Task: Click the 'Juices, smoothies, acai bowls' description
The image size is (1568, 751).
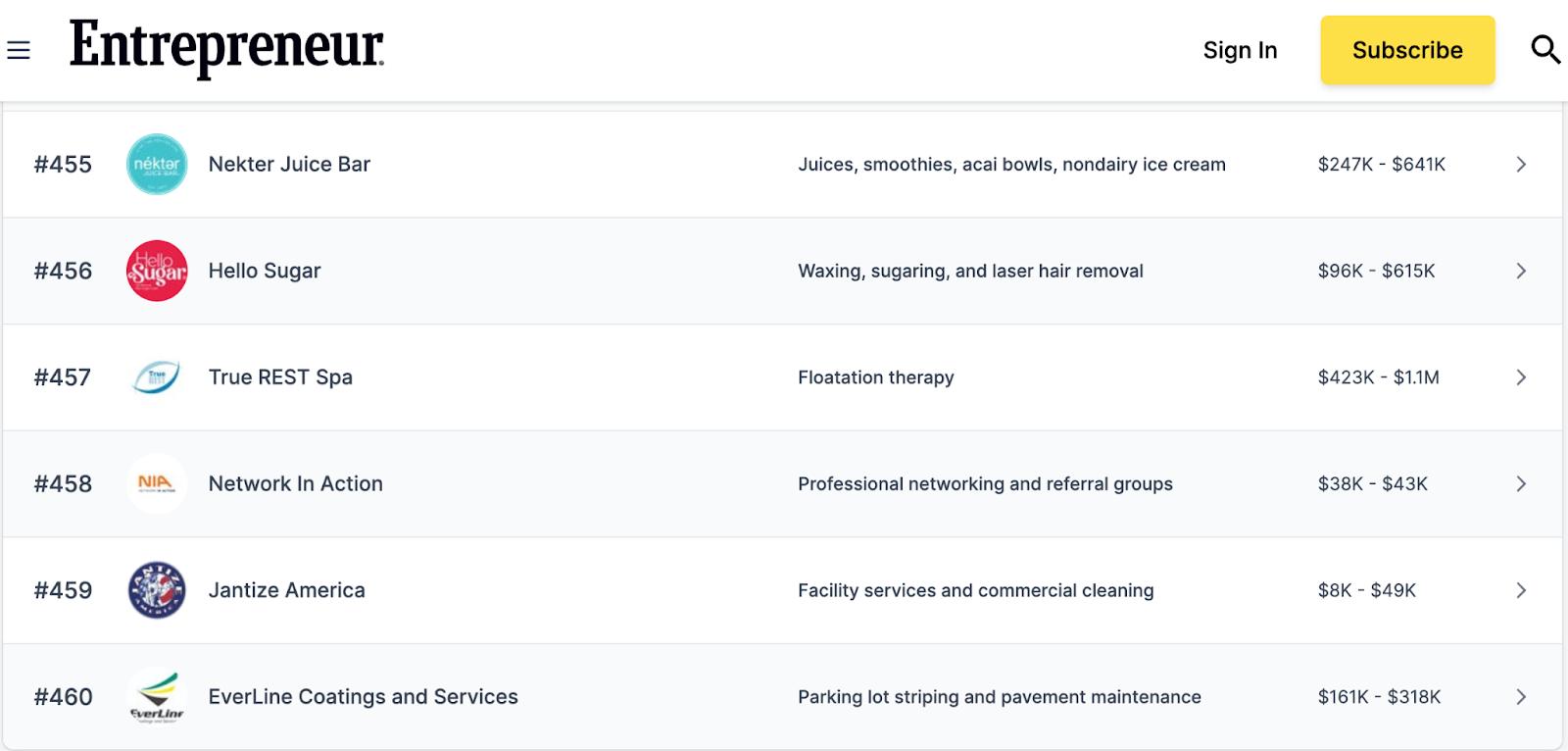Action: pos(1011,165)
